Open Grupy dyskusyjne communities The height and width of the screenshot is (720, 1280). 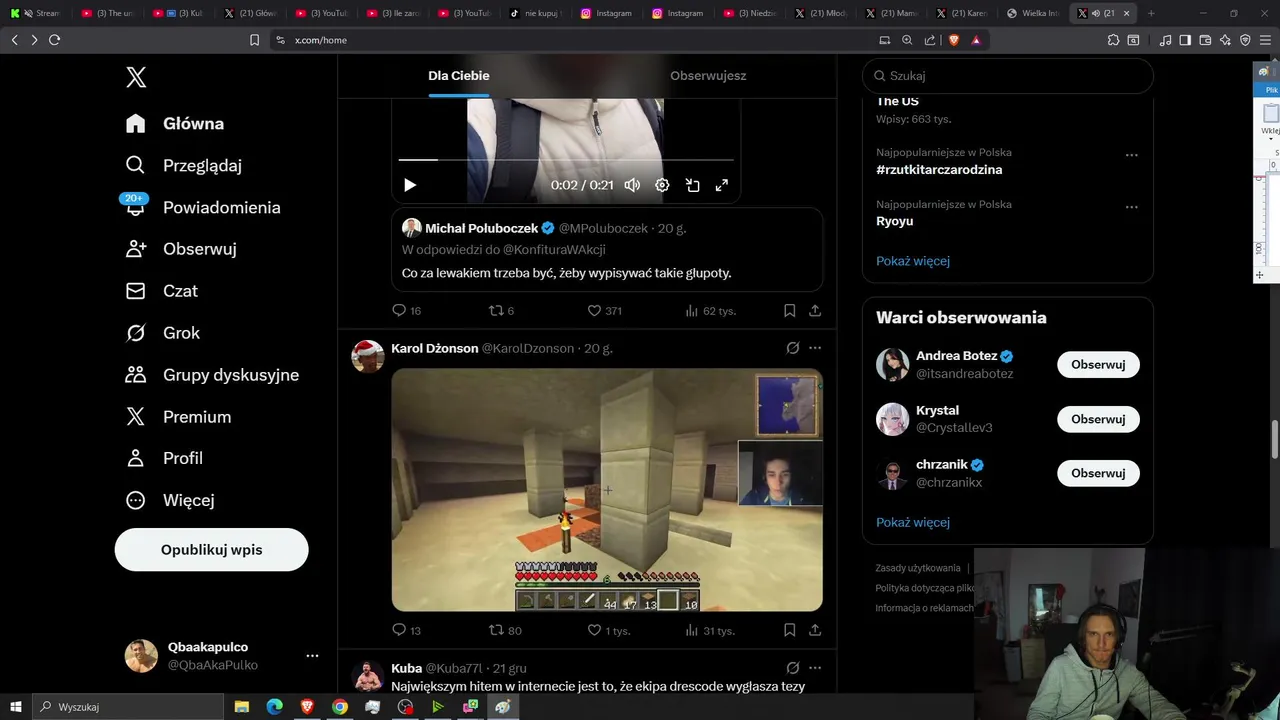click(x=212, y=375)
